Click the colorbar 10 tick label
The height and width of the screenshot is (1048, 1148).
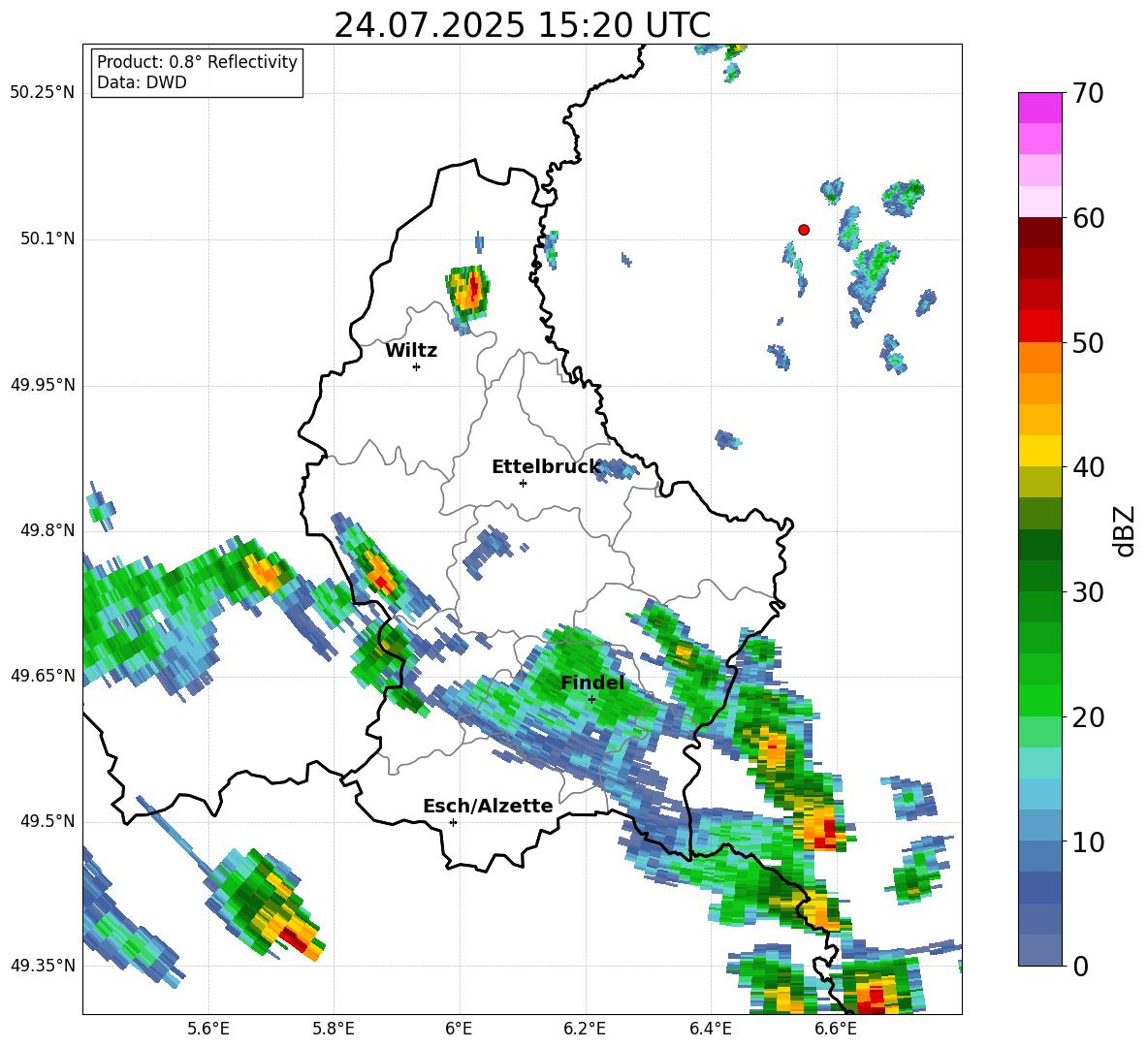point(1088,842)
